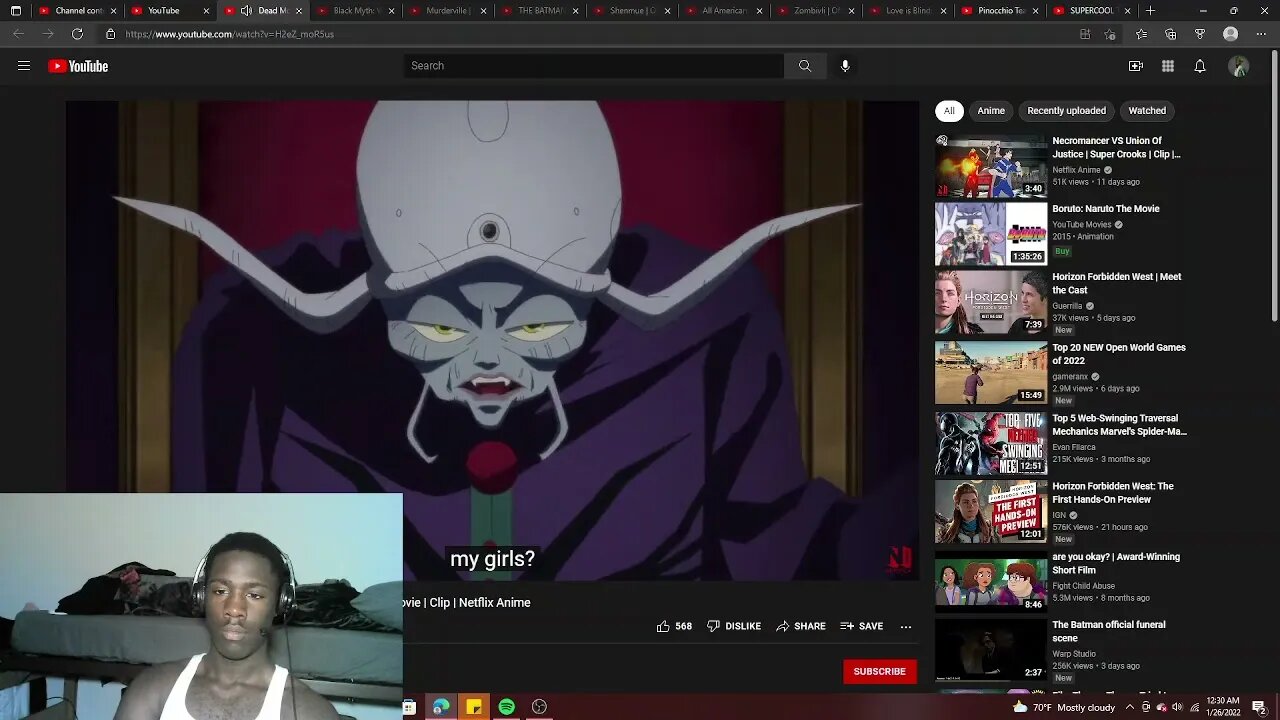Go back in browser history
Viewport: 1280px width, 720px height.
tap(18, 34)
